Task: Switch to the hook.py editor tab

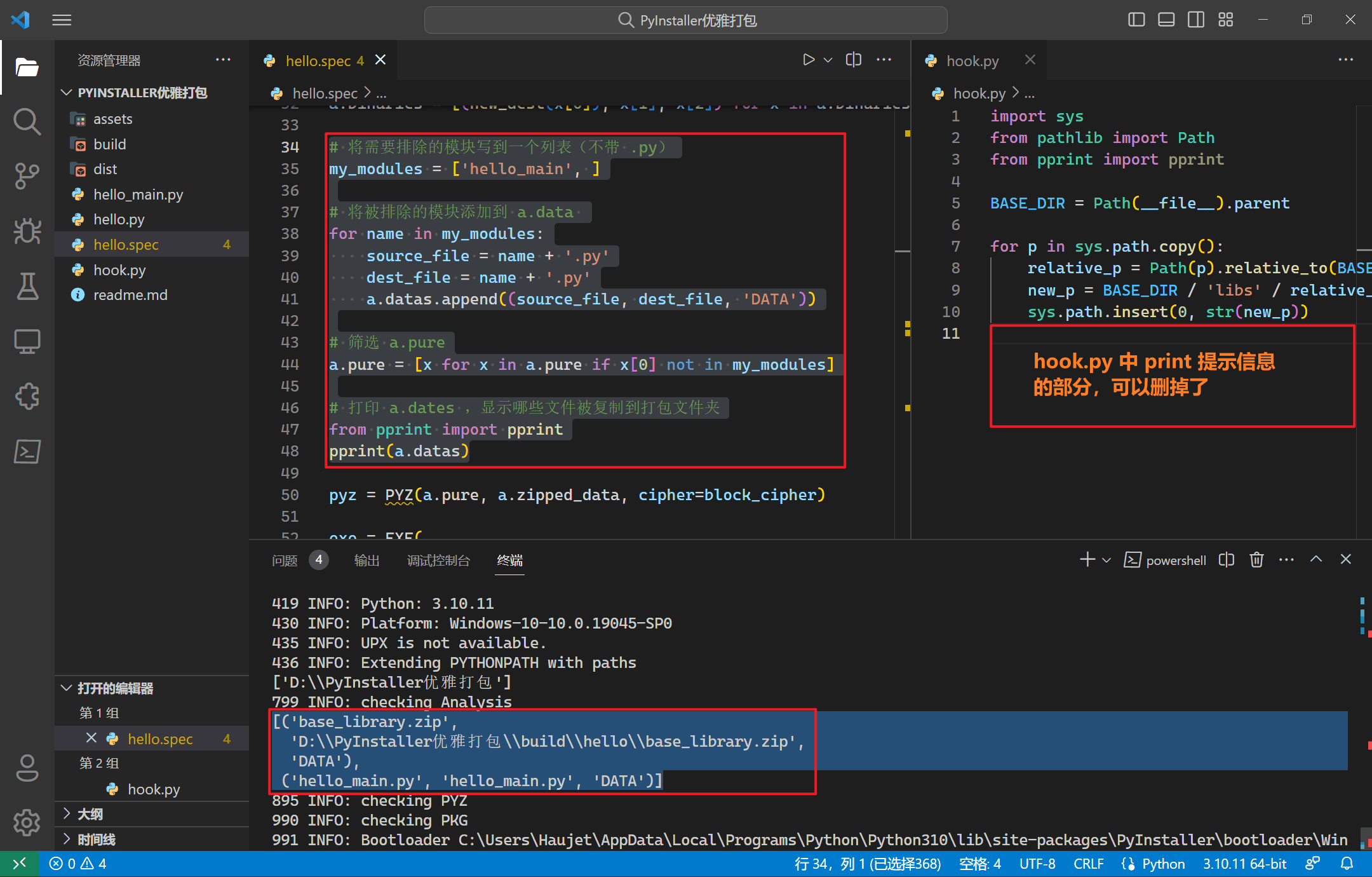Action: pyautogui.click(x=972, y=61)
